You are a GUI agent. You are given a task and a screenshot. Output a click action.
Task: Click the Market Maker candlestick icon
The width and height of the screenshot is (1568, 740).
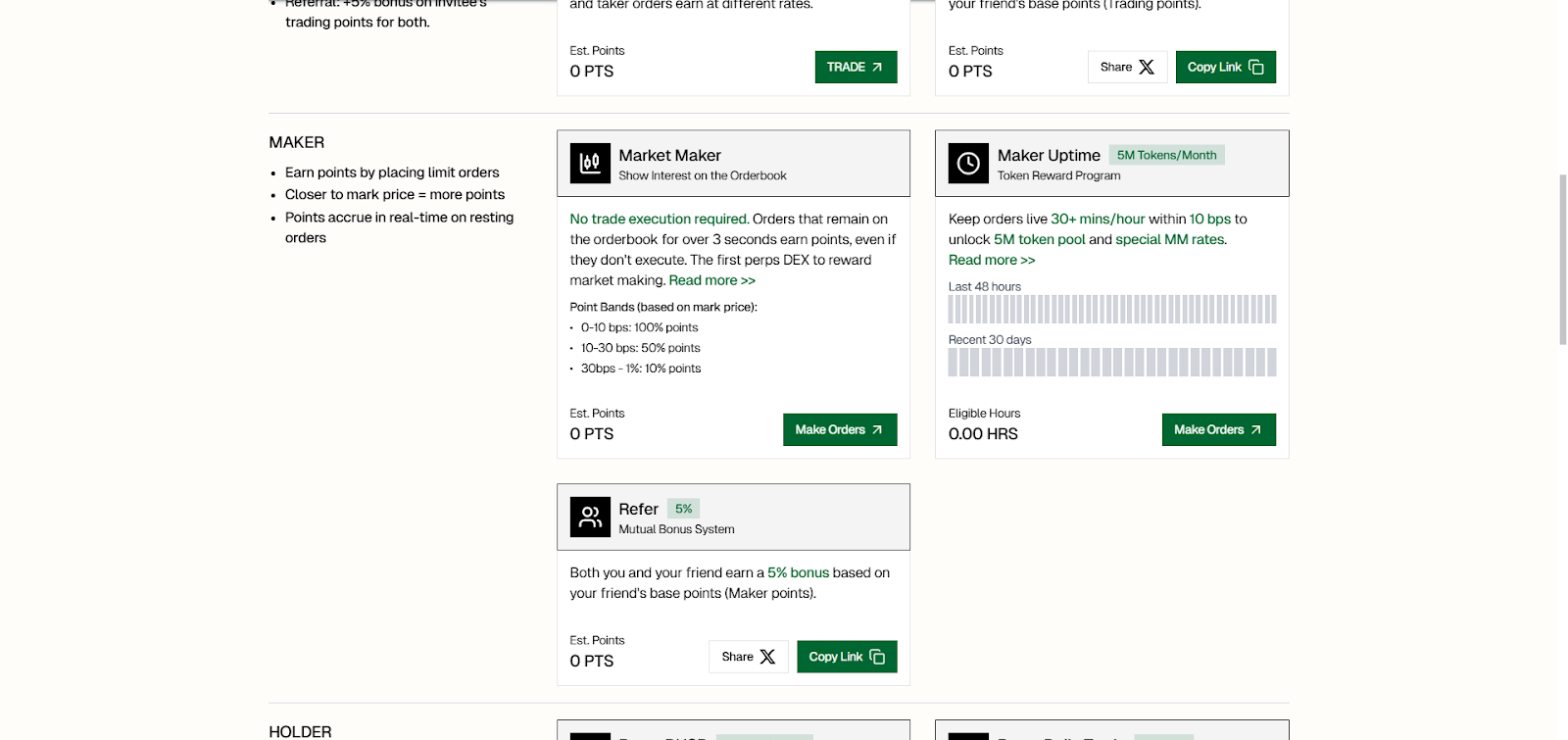590,164
